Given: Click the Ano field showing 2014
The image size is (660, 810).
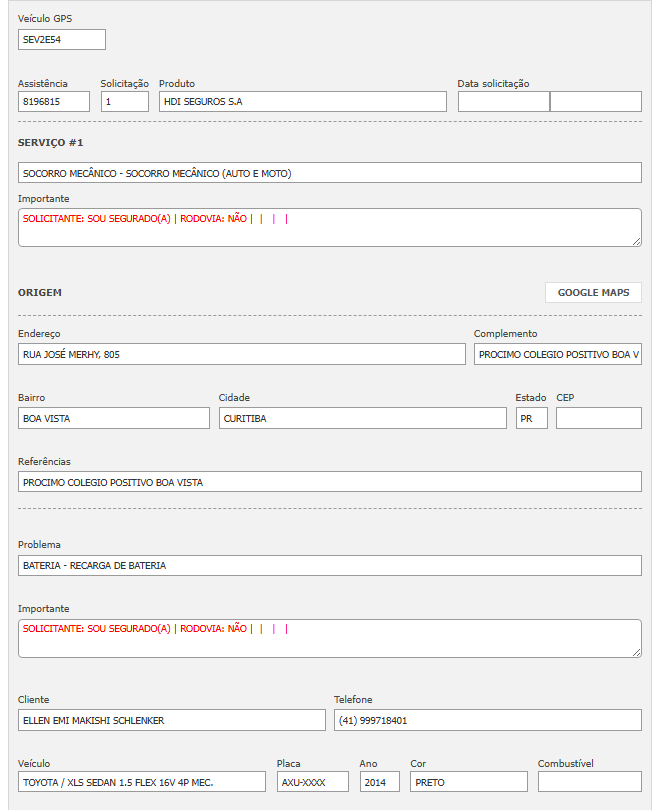Looking at the screenshot, I should pos(379,782).
